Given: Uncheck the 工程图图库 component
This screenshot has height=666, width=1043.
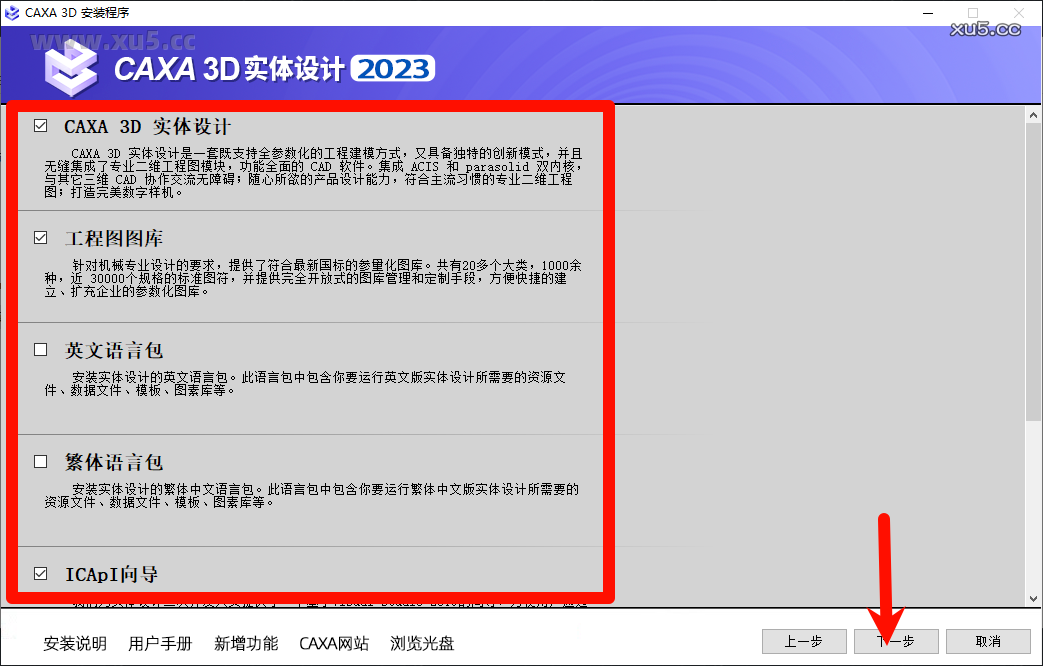Looking at the screenshot, I should tap(41, 237).
